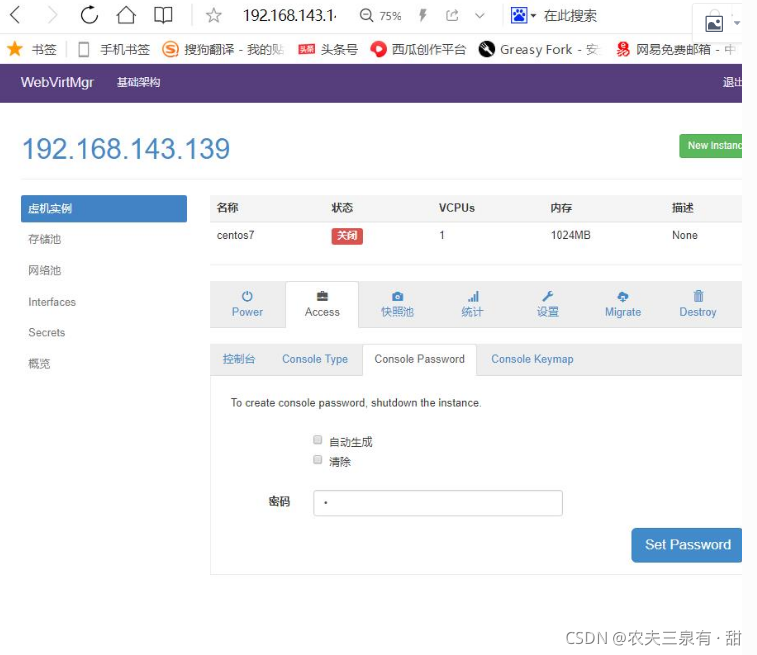Reload the page with the refresh icon
Screen dimensions: 757x655
(x=89, y=15)
